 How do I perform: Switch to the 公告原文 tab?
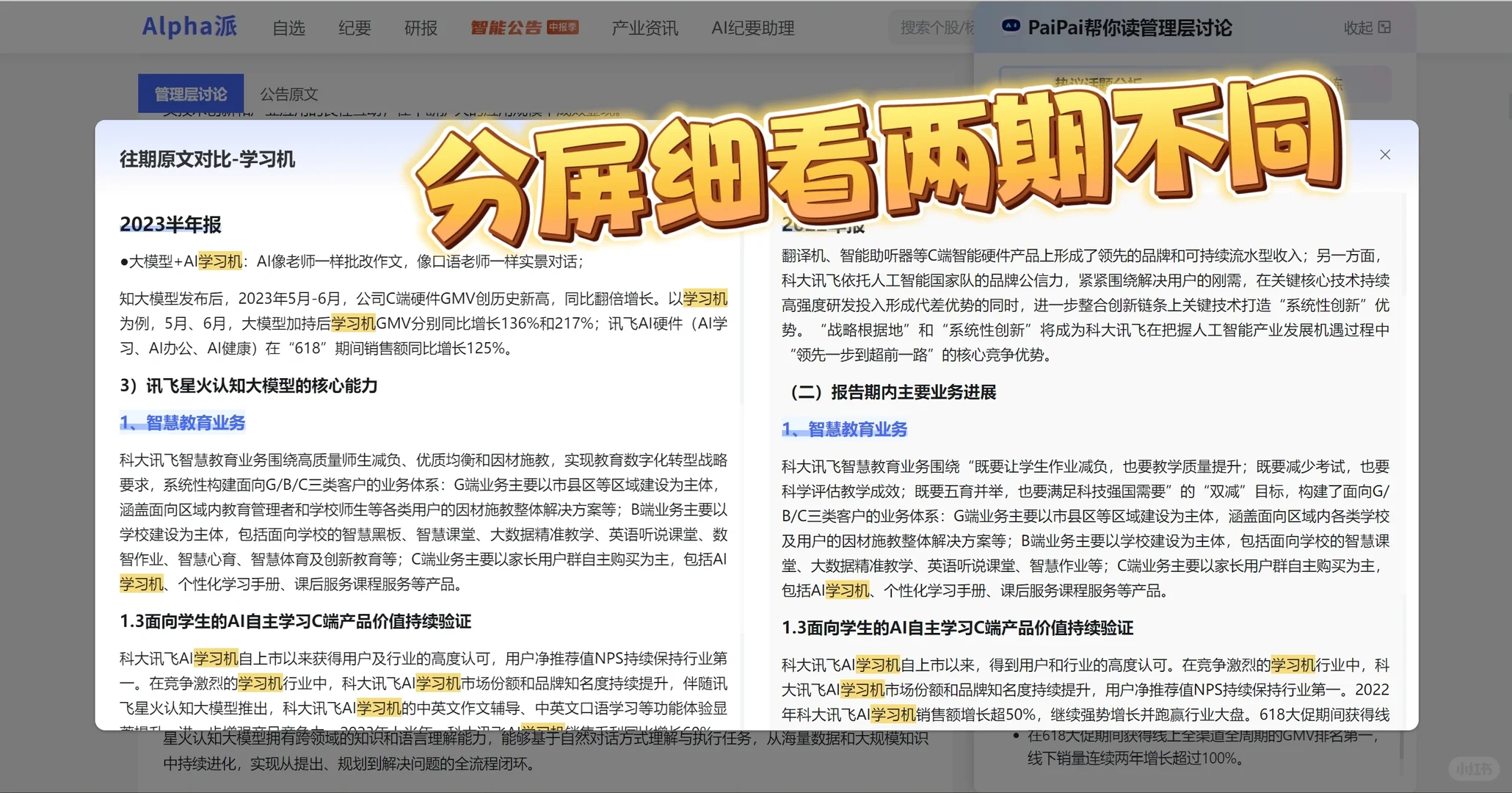click(288, 93)
